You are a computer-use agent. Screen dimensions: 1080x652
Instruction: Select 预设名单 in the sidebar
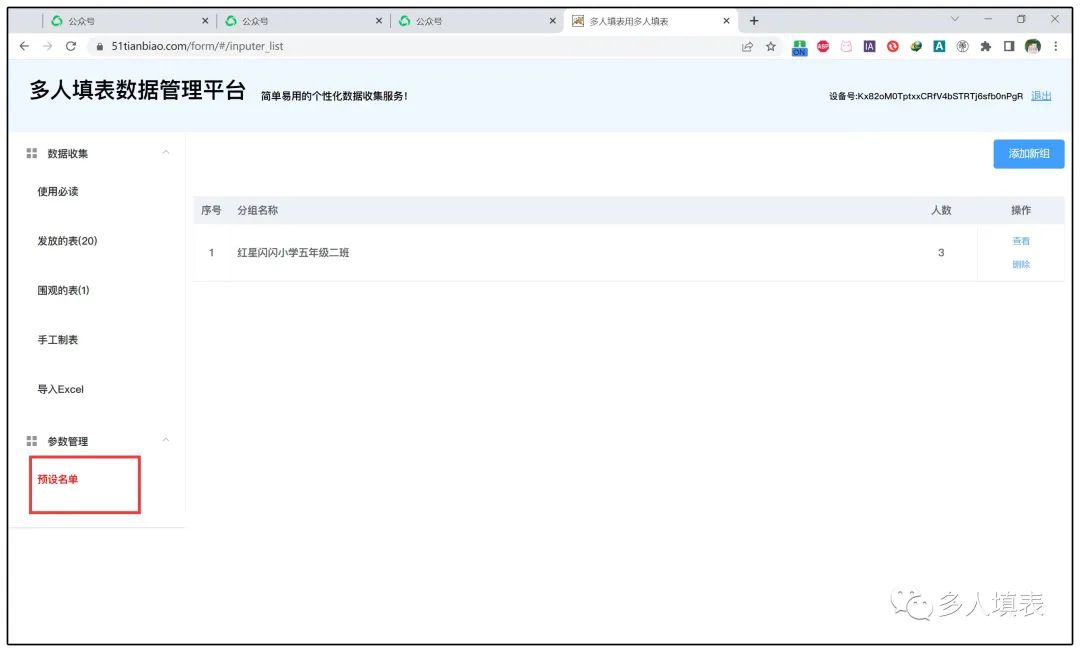[58, 479]
